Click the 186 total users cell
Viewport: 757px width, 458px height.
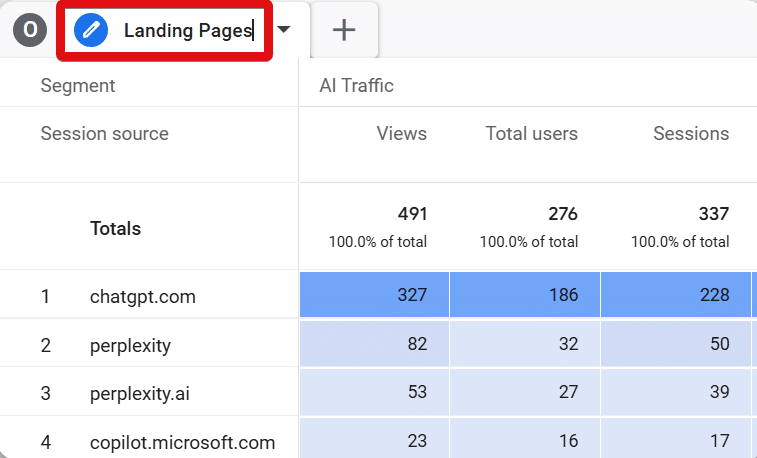point(525,295)
